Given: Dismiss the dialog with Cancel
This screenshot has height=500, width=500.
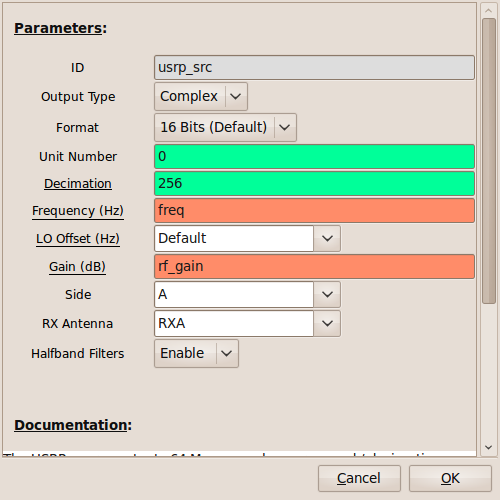Looking at the screenshot, I should [359, 478].
